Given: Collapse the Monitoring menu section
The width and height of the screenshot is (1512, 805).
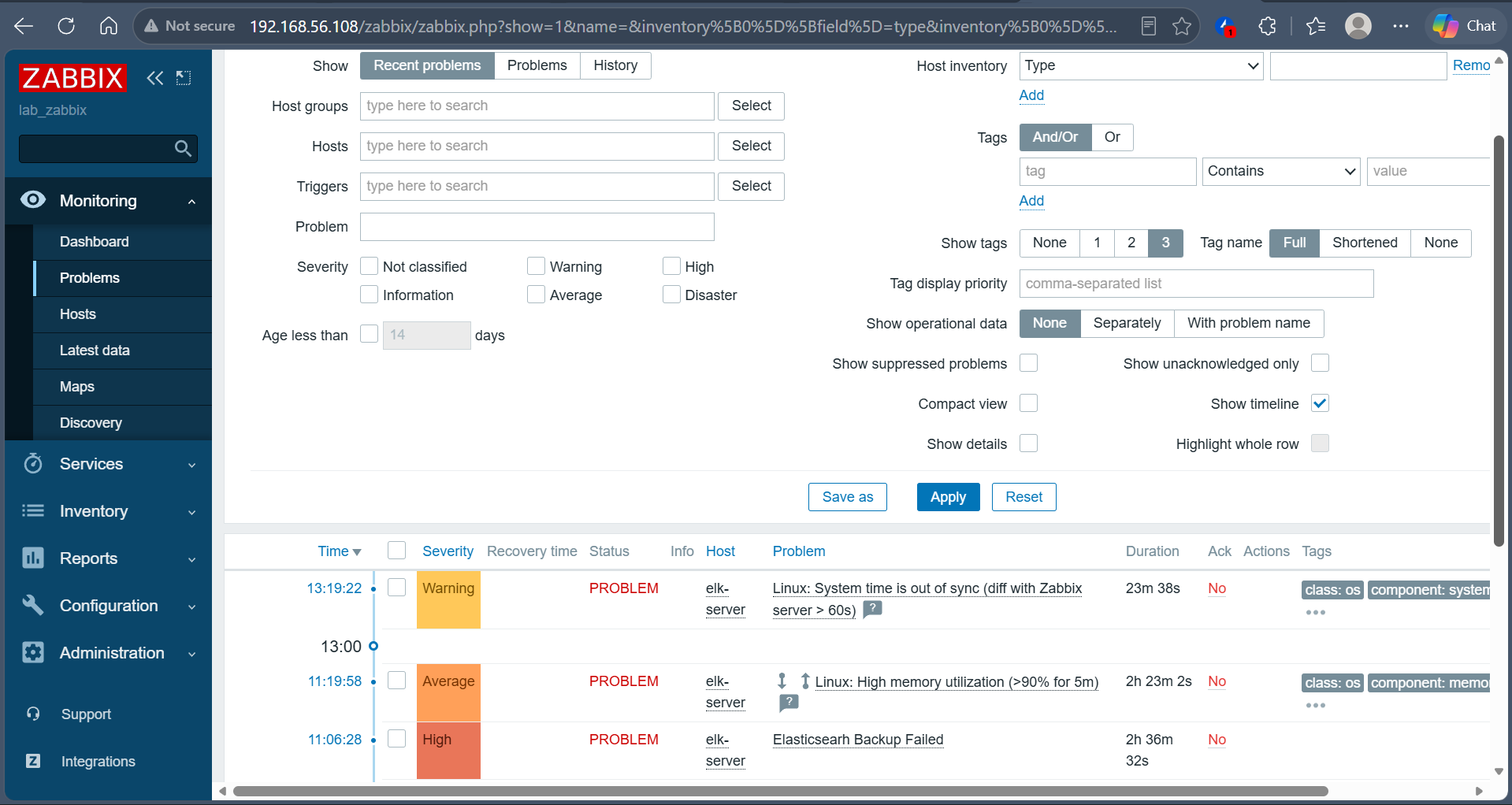Looking at the screenshot, I should point(191,202).
